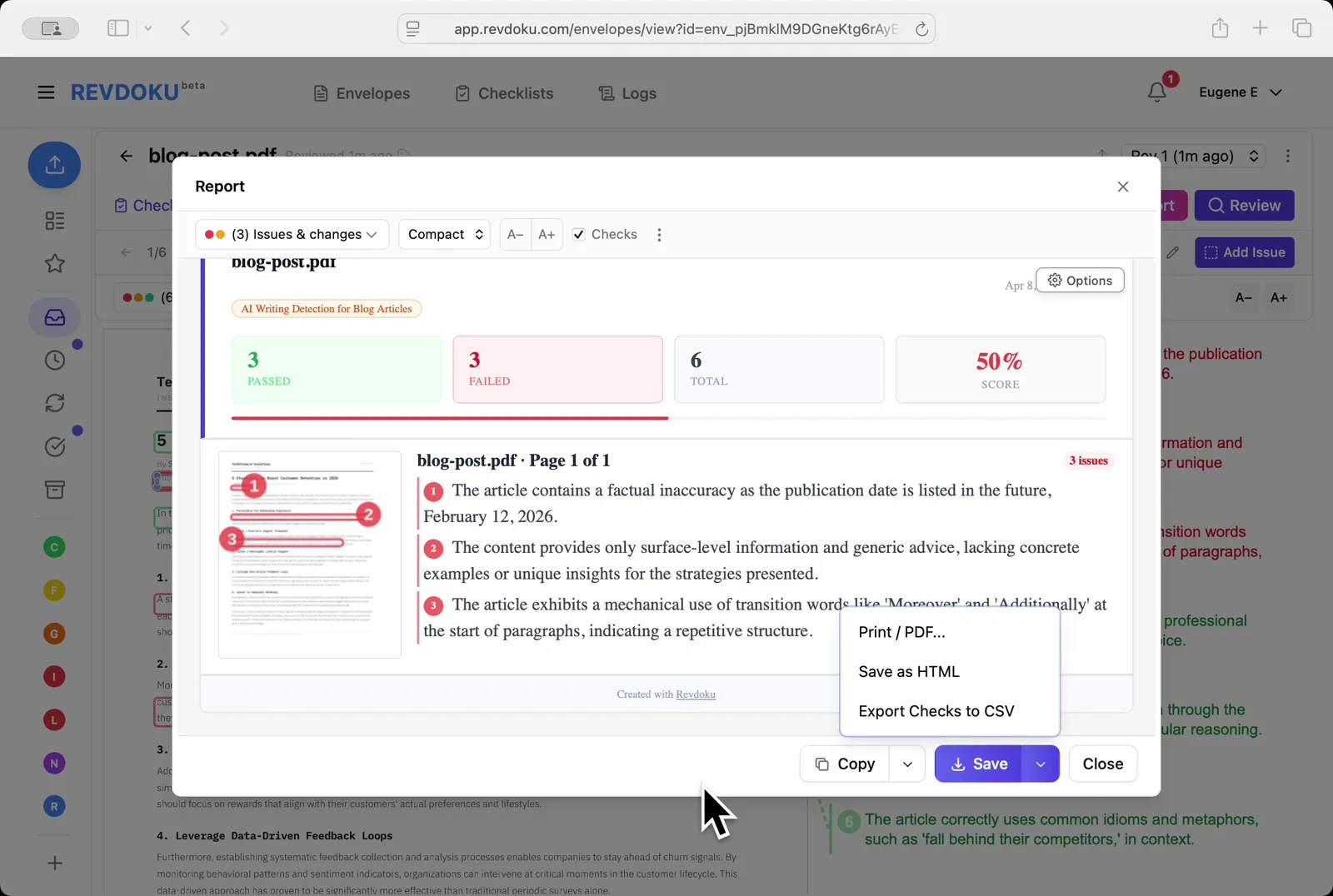
Task: Open the Compact layout selector
Action: tap(444, 234)
